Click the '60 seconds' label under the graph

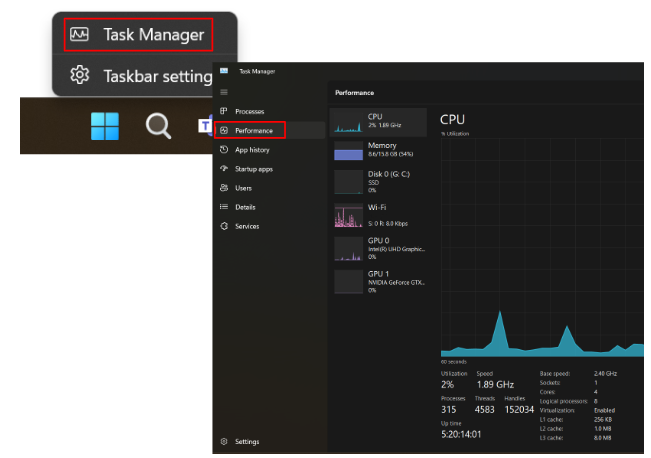[x=453, y=362]
